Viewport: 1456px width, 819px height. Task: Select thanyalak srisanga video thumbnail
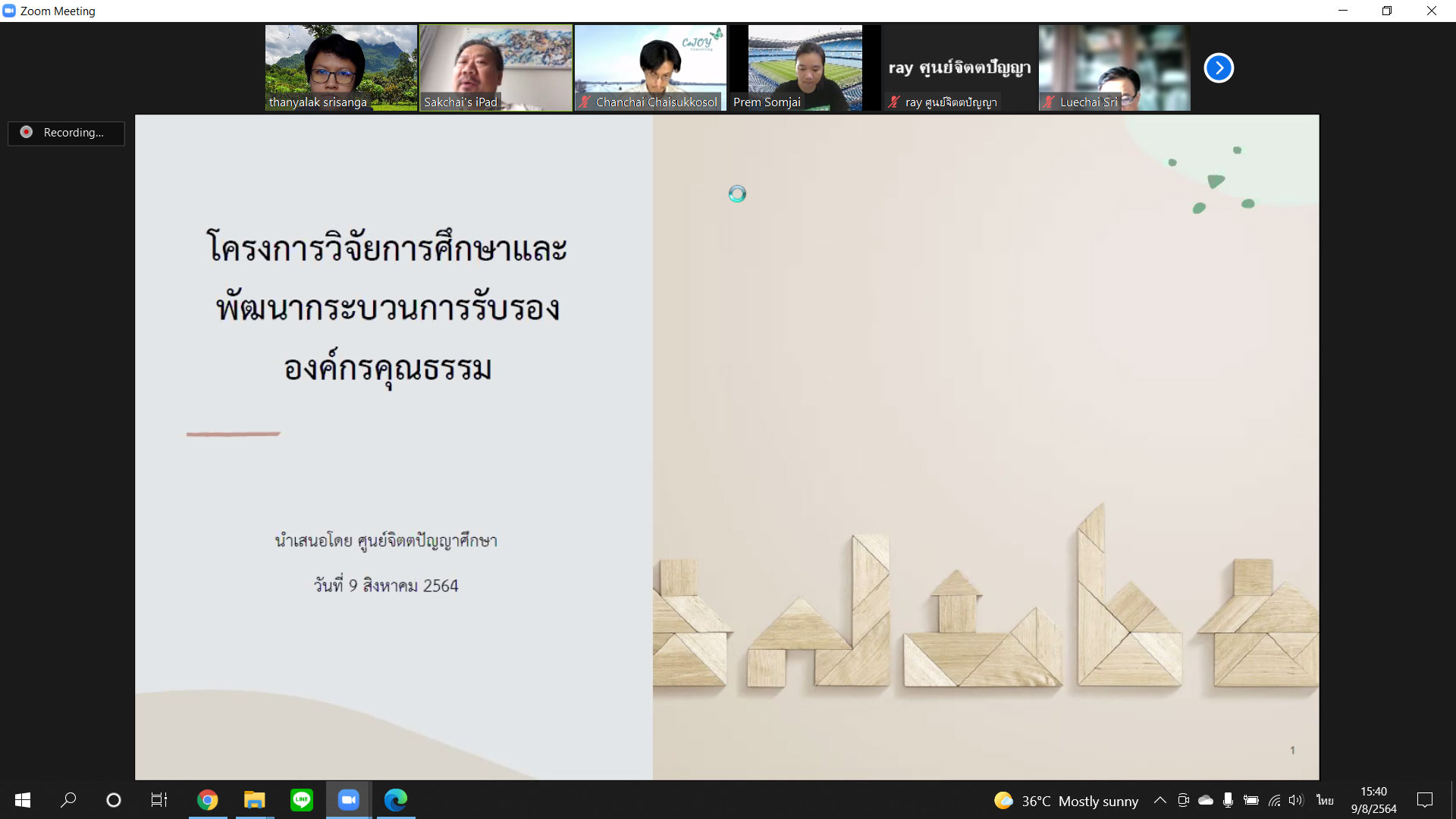click(x=341, y=68)
